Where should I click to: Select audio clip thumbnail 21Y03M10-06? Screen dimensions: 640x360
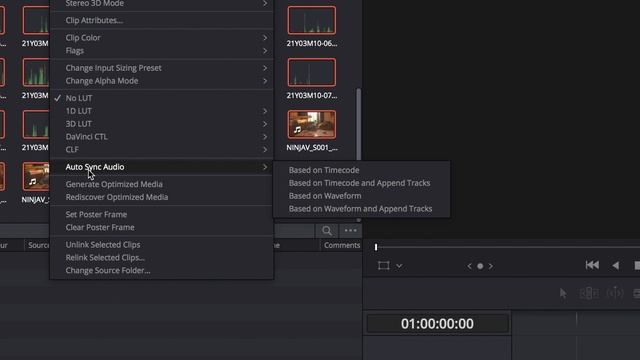(312, 20)
